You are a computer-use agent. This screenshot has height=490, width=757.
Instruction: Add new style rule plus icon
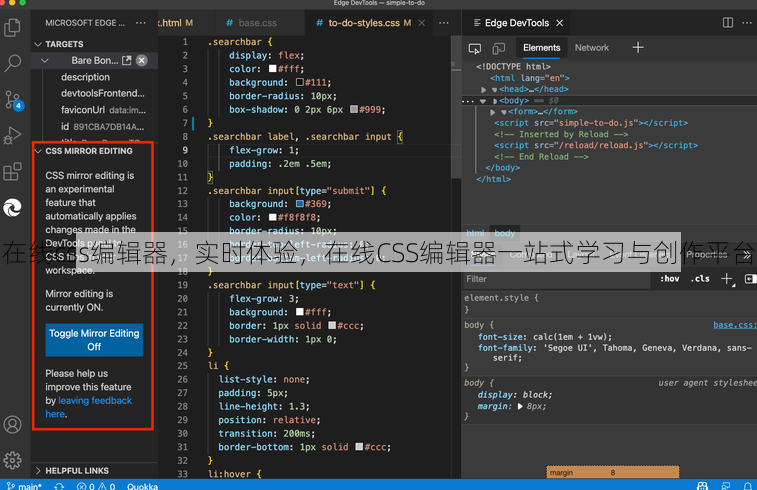click(727, 279)
